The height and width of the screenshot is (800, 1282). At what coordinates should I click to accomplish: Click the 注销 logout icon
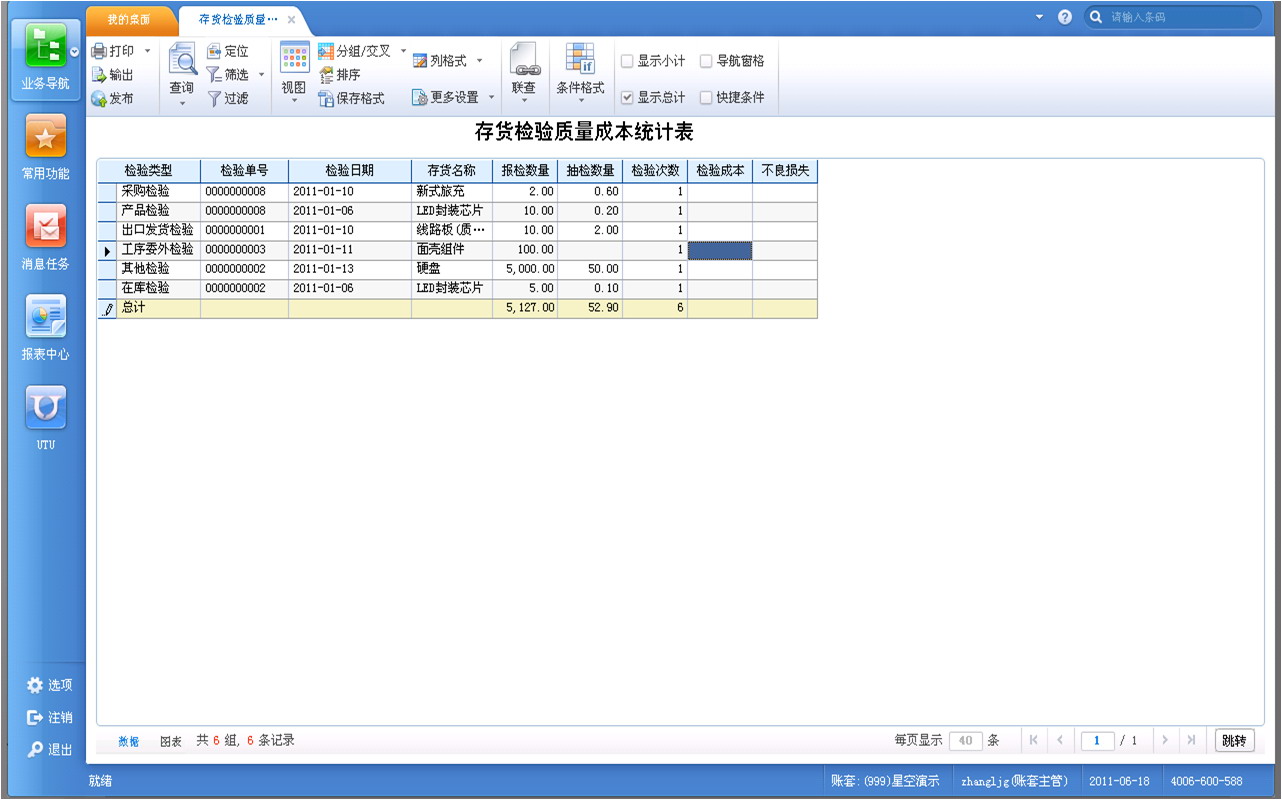[35, 717]
